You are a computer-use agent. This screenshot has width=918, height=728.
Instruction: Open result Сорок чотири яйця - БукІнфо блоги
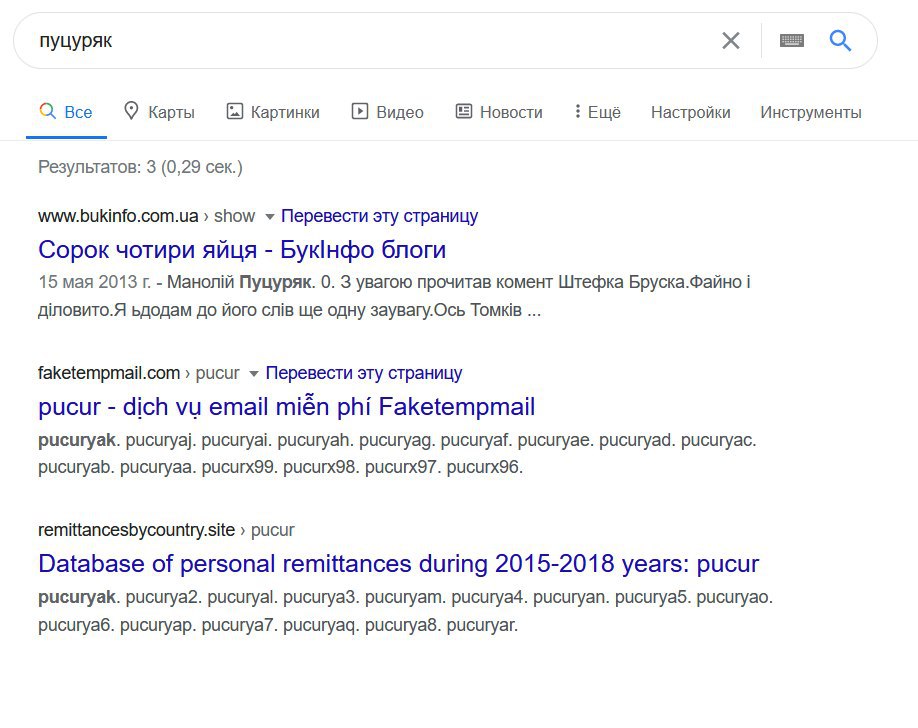point(242,249)
